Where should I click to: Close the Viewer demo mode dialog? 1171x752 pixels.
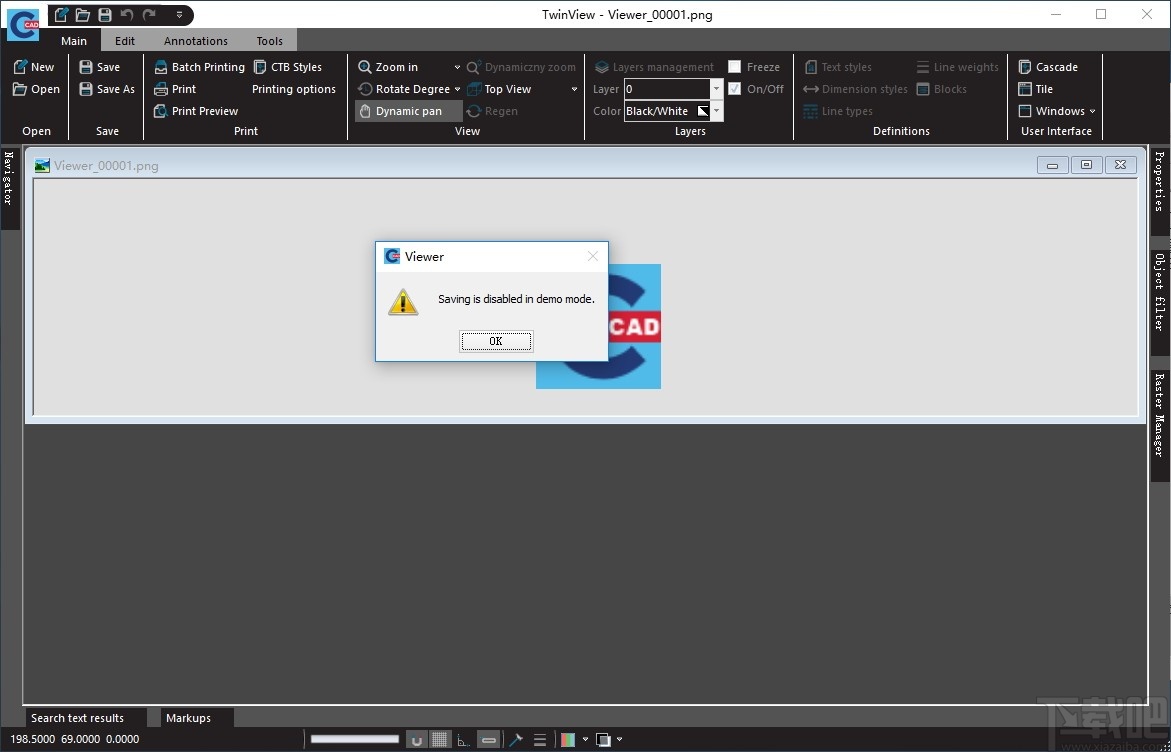tap(593, 256)
